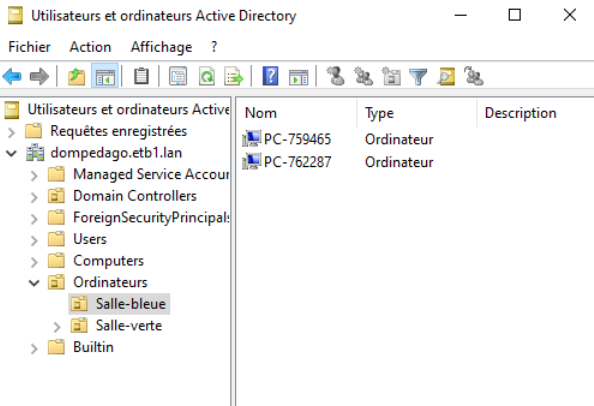Viewport: 594px width, 406px height.
Task: Expand the Builtin container
Action: [34, 348]
